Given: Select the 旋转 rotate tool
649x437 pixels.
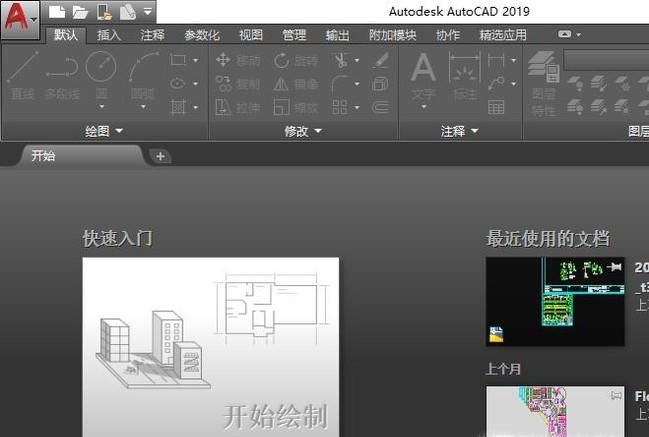Looking at the screenshot, I should click(296, 60).
